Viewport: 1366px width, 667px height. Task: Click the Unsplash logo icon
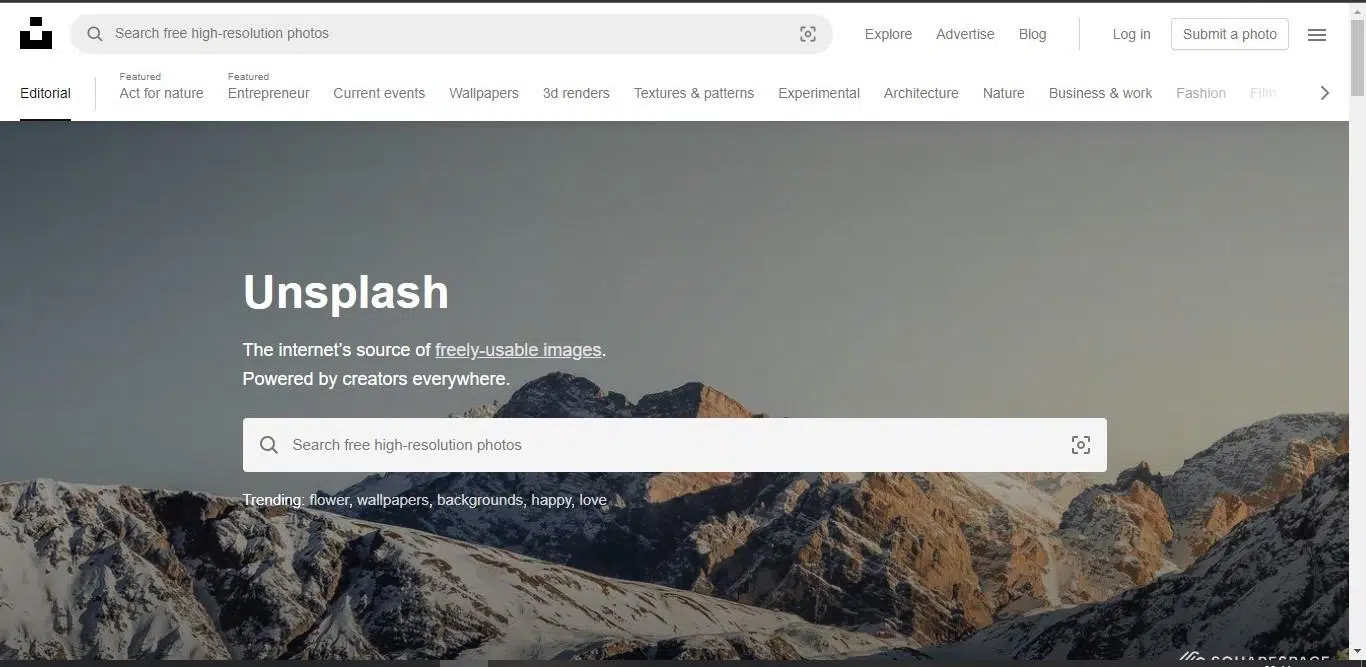[x=36, y=33]
